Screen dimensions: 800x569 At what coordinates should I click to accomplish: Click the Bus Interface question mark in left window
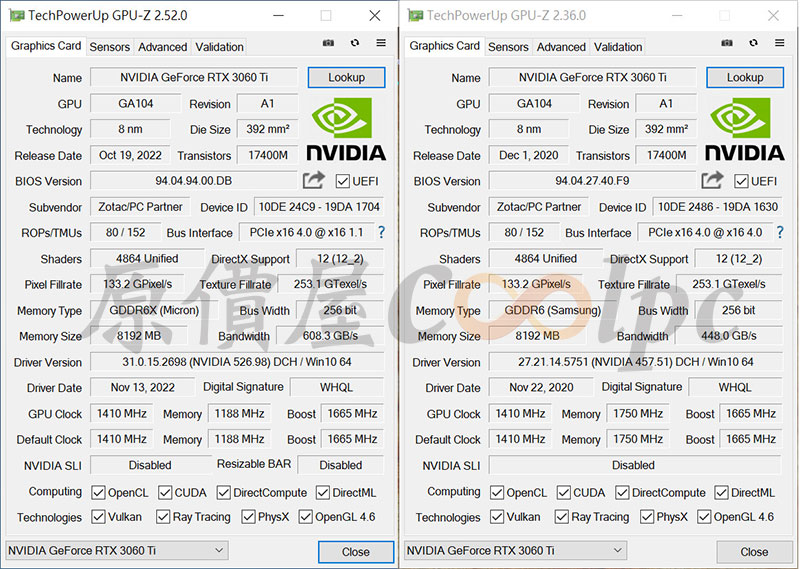pyautogui.click(x=381, y=232)
